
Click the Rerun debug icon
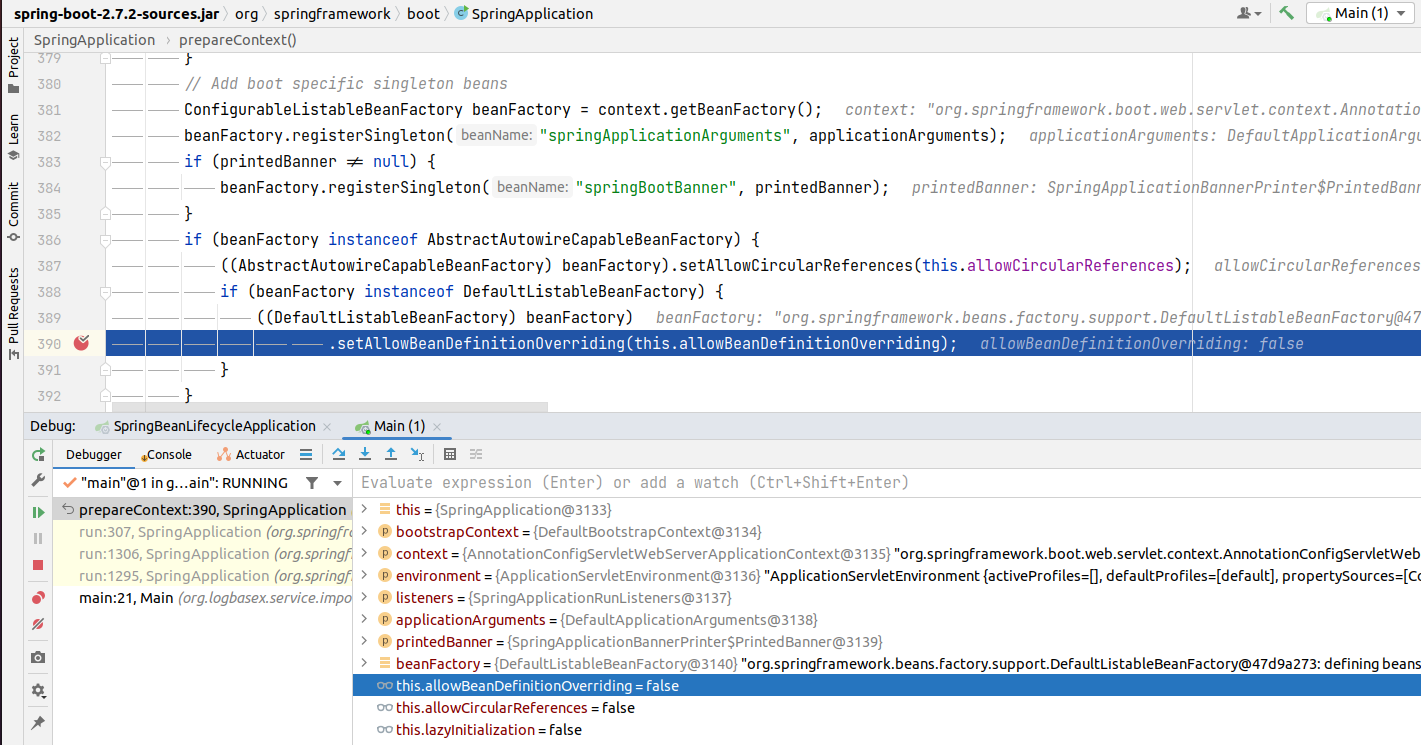coord(38,454)
